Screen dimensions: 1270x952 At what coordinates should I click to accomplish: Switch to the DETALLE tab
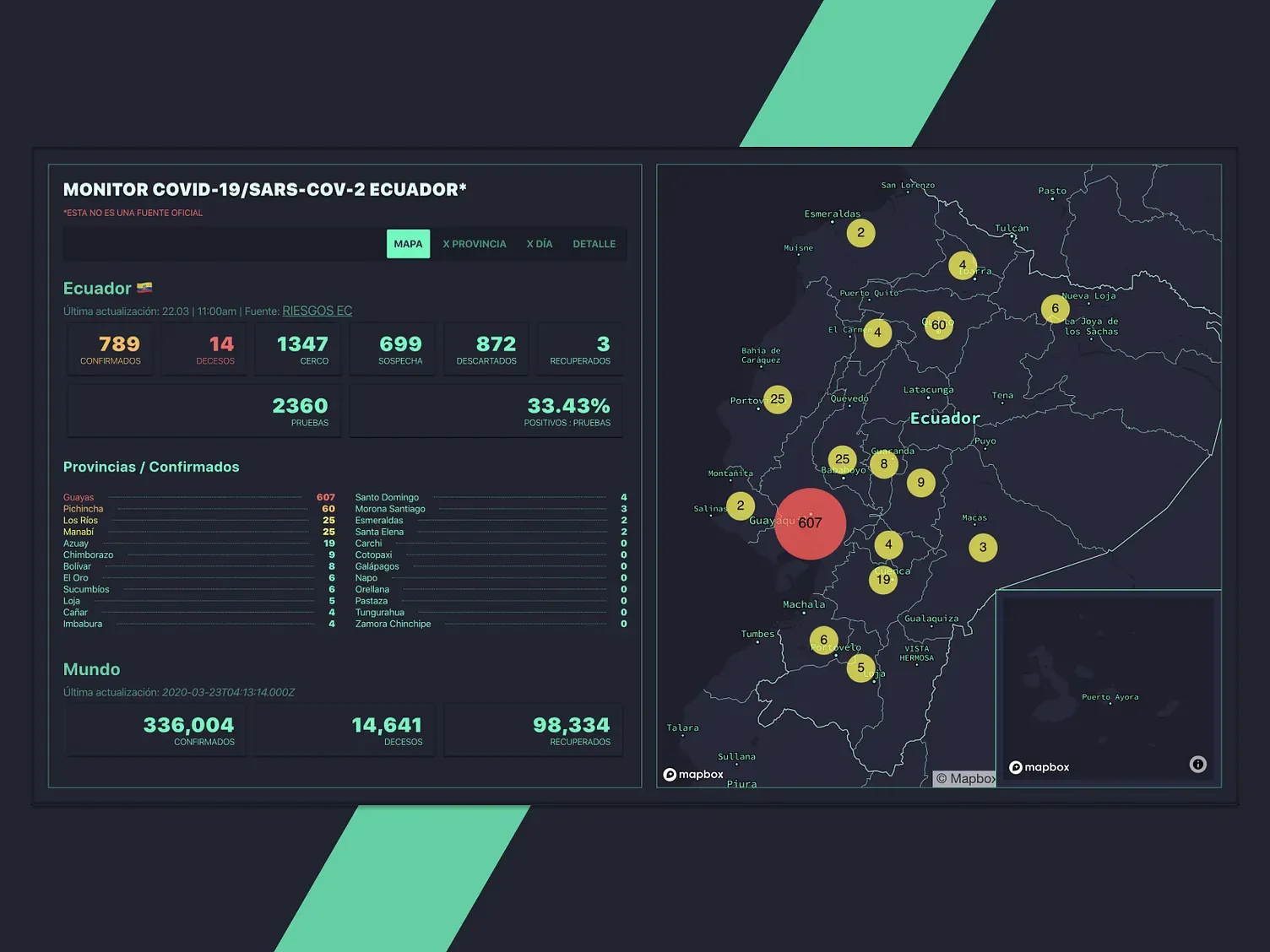click(594, 243)
